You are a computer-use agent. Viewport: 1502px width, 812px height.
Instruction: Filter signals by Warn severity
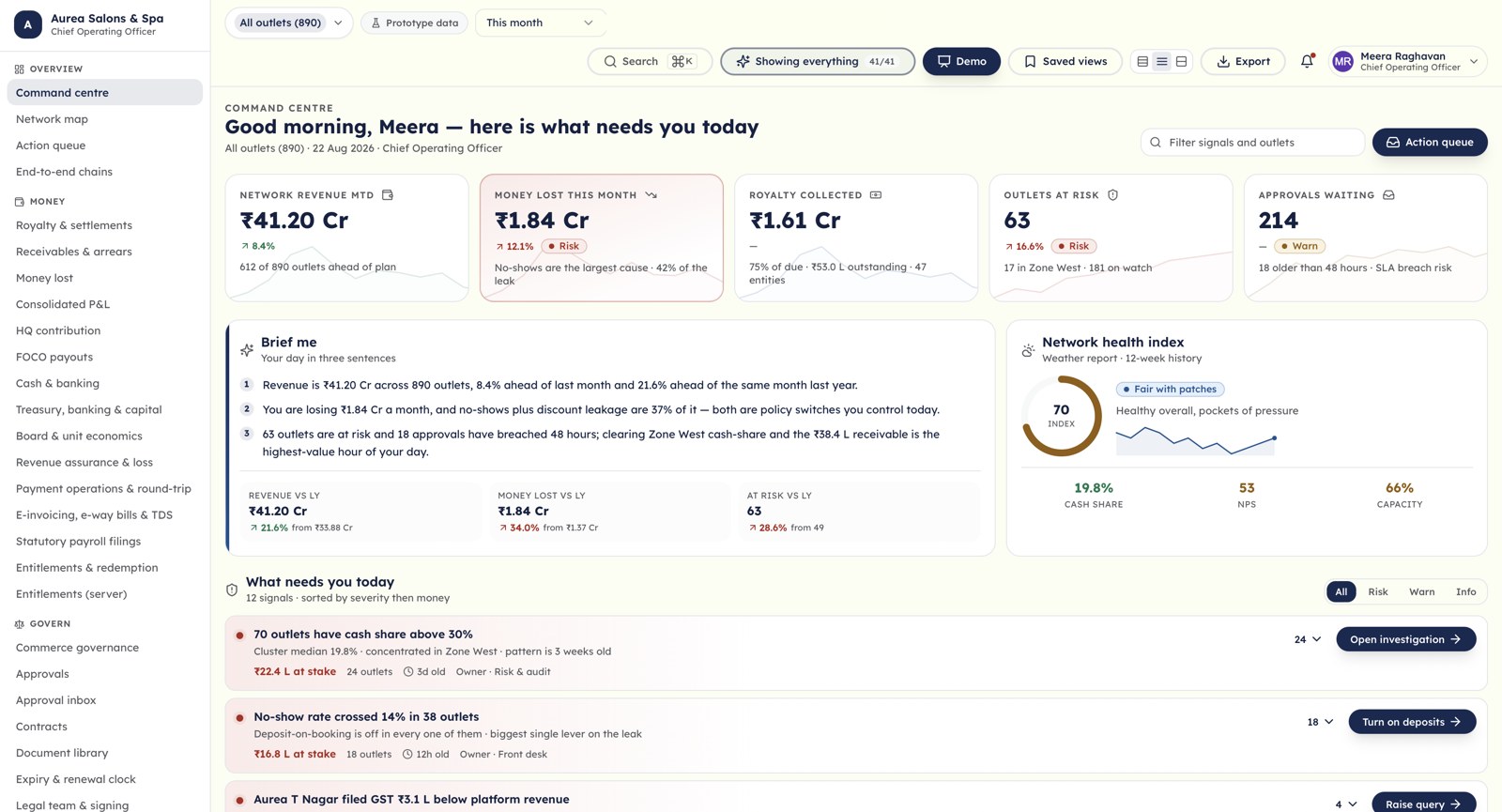coord(1421,591)
